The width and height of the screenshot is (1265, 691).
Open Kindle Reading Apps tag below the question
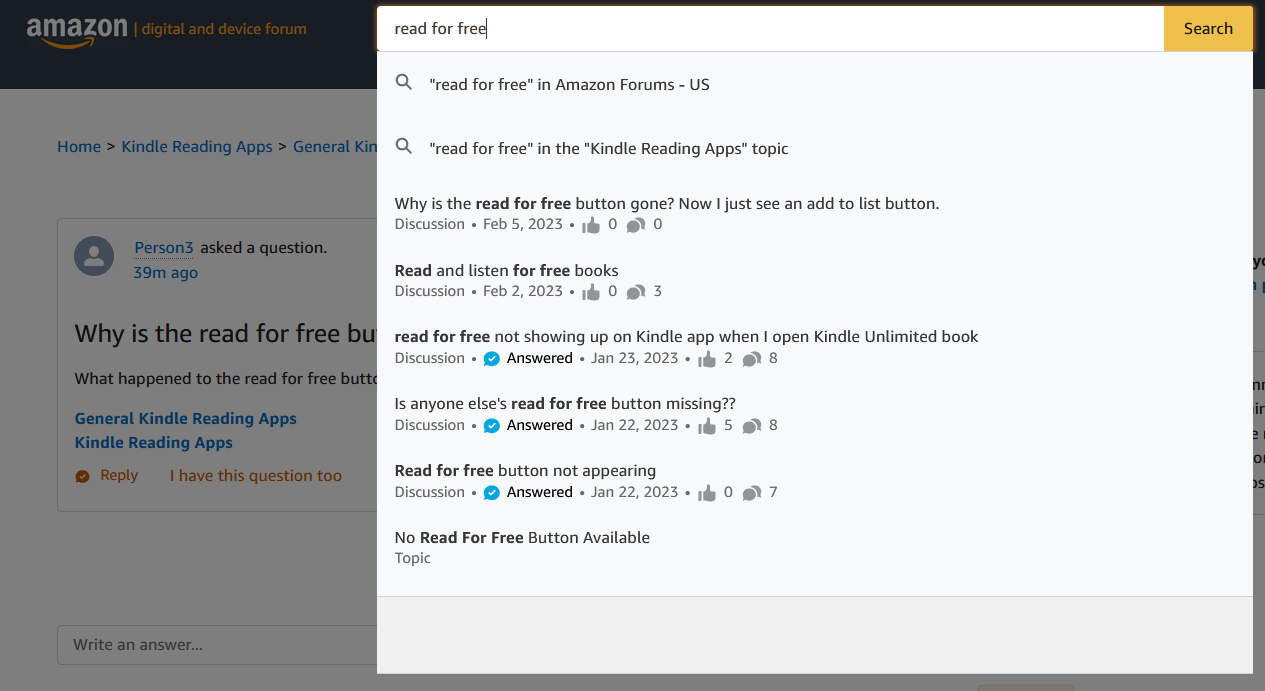tap(154, 442)
